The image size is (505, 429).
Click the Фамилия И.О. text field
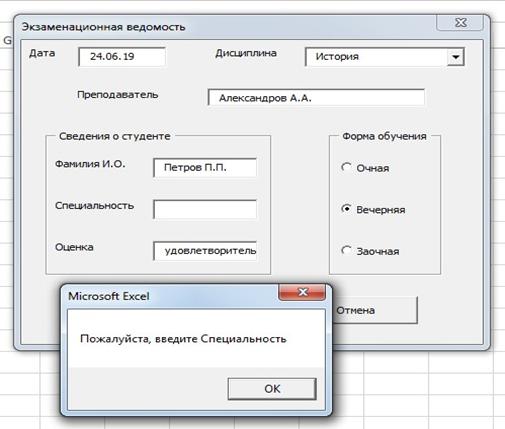(205, 167)
